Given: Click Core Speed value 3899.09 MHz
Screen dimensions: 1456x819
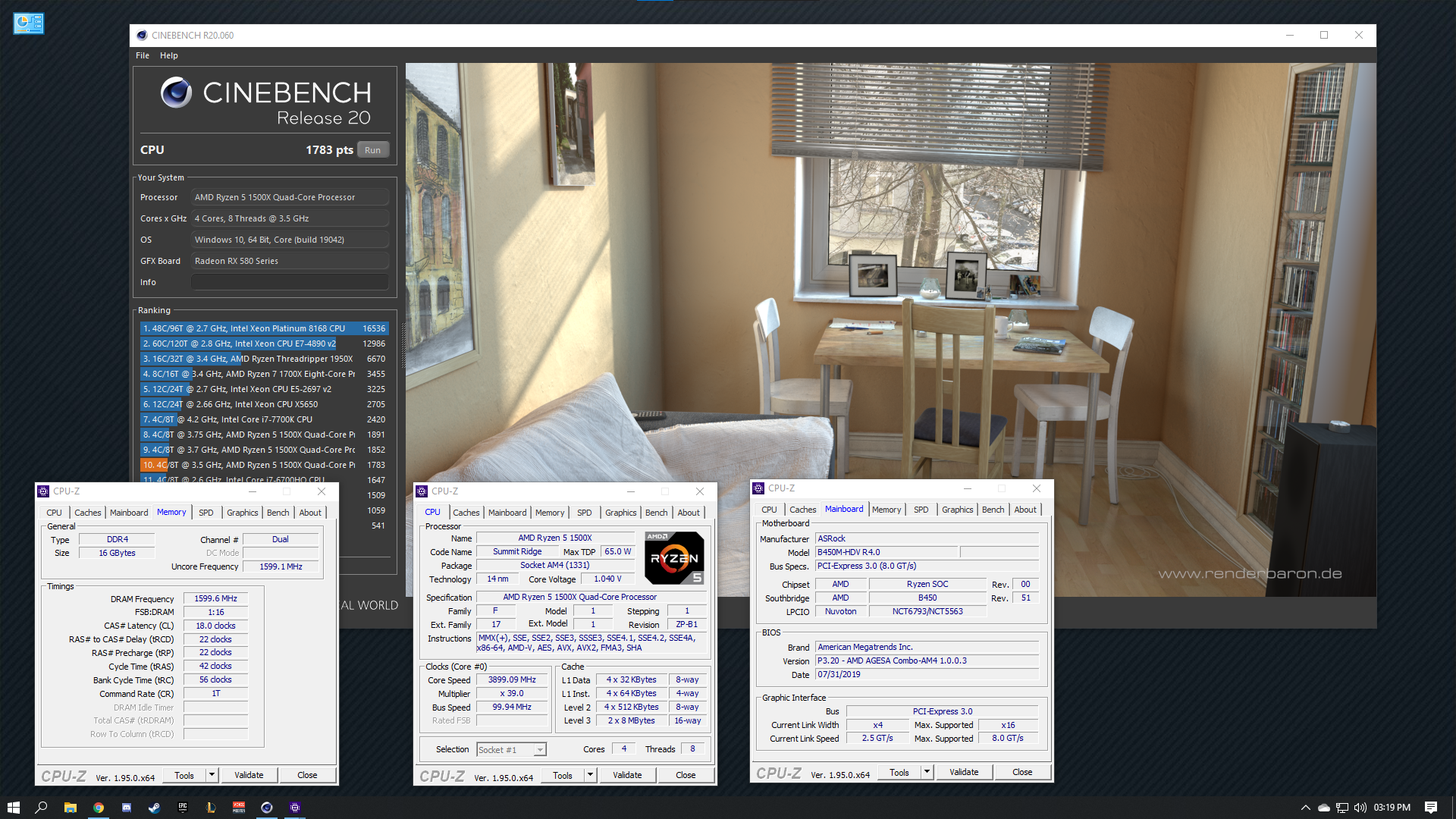Looking at the screenshot, I should point(512,679).
